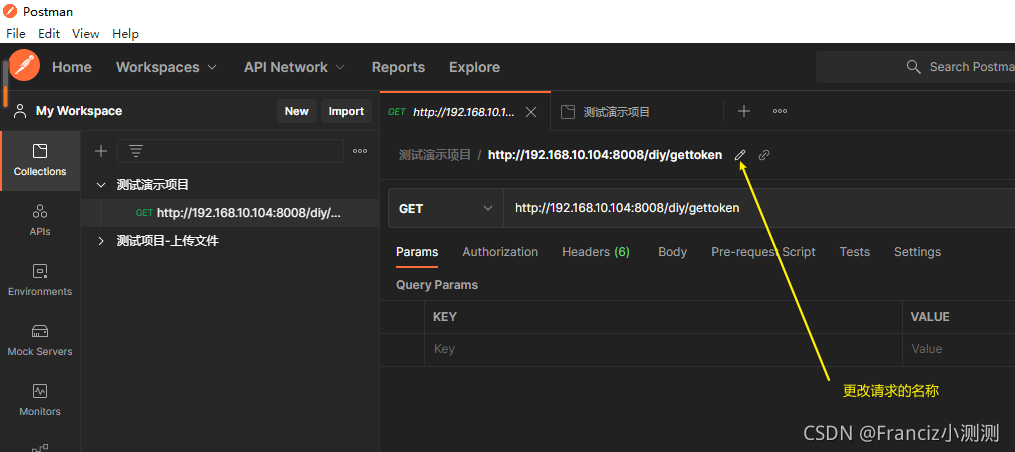Switch to the Params tab
Screen dimensions: 1015x452
tap(417, 252)
